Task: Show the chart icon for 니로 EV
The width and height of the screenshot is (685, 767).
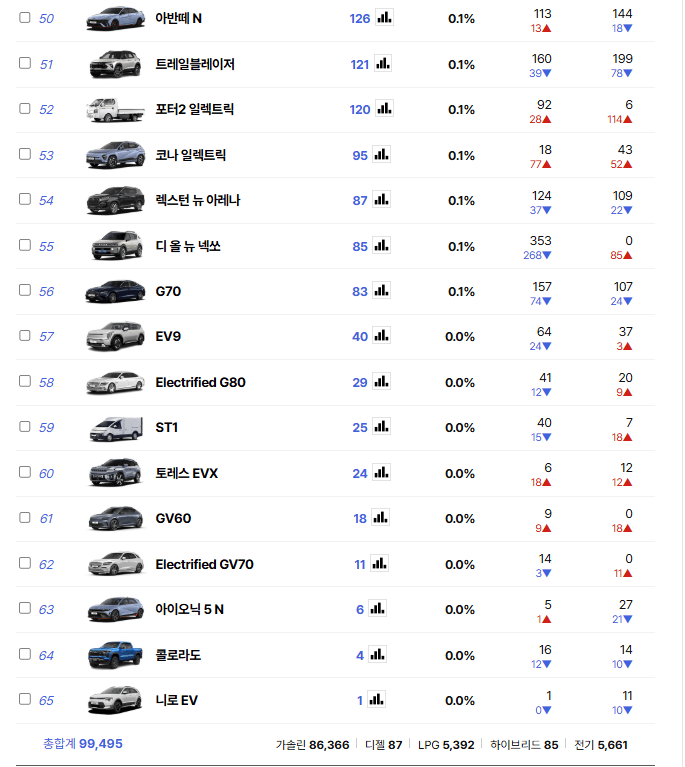Action: (376, 699)
